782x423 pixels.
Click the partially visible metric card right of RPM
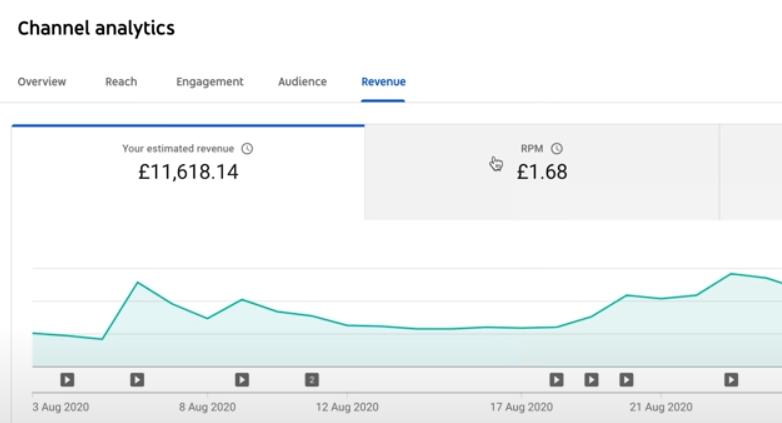pos(751,172)
